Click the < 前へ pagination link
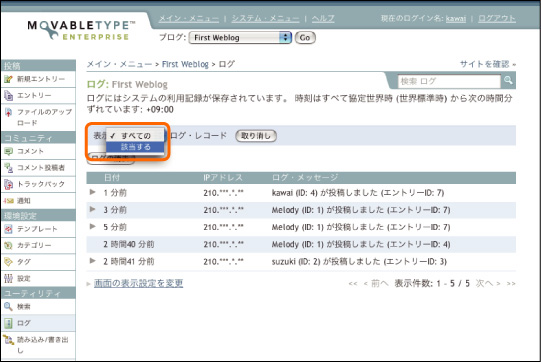 click(x=376, y=283)
